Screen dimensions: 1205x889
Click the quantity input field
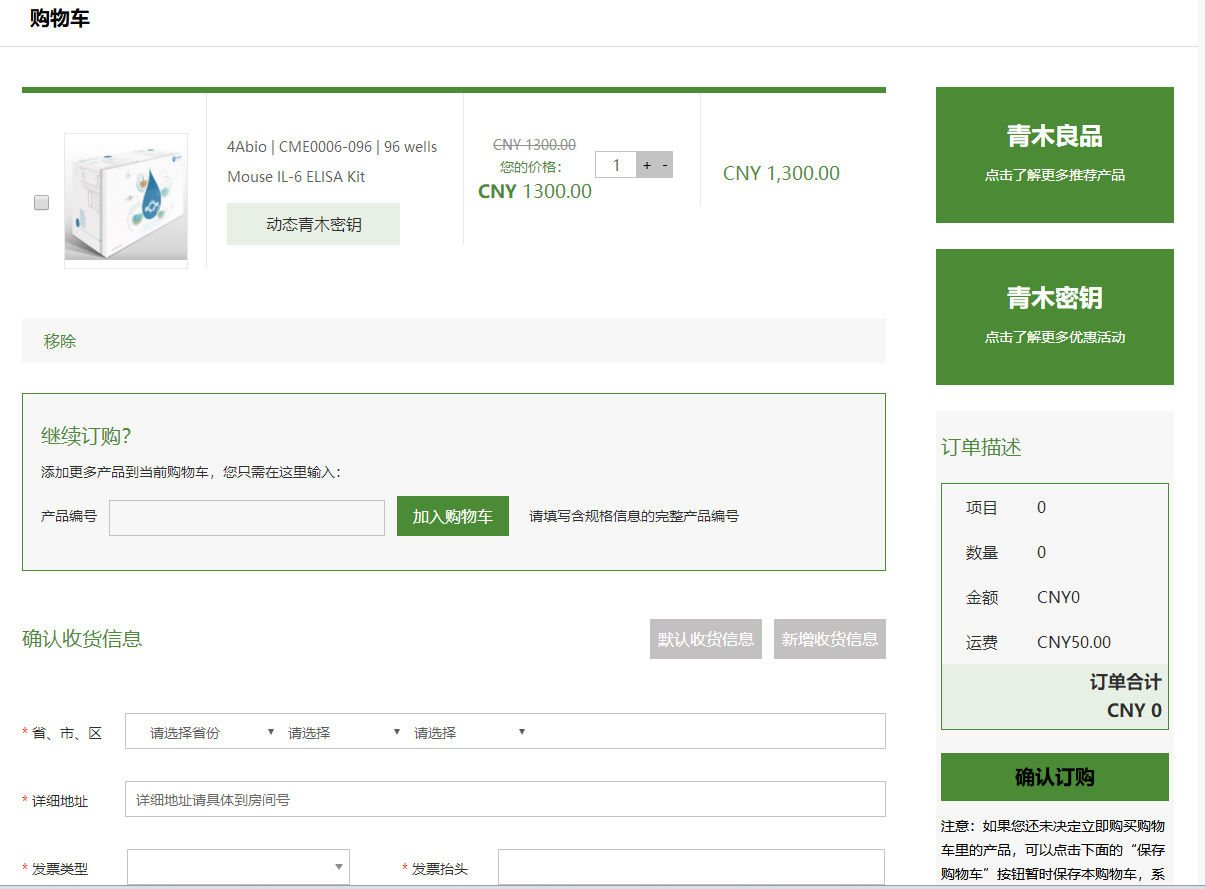tap(616, 165)
